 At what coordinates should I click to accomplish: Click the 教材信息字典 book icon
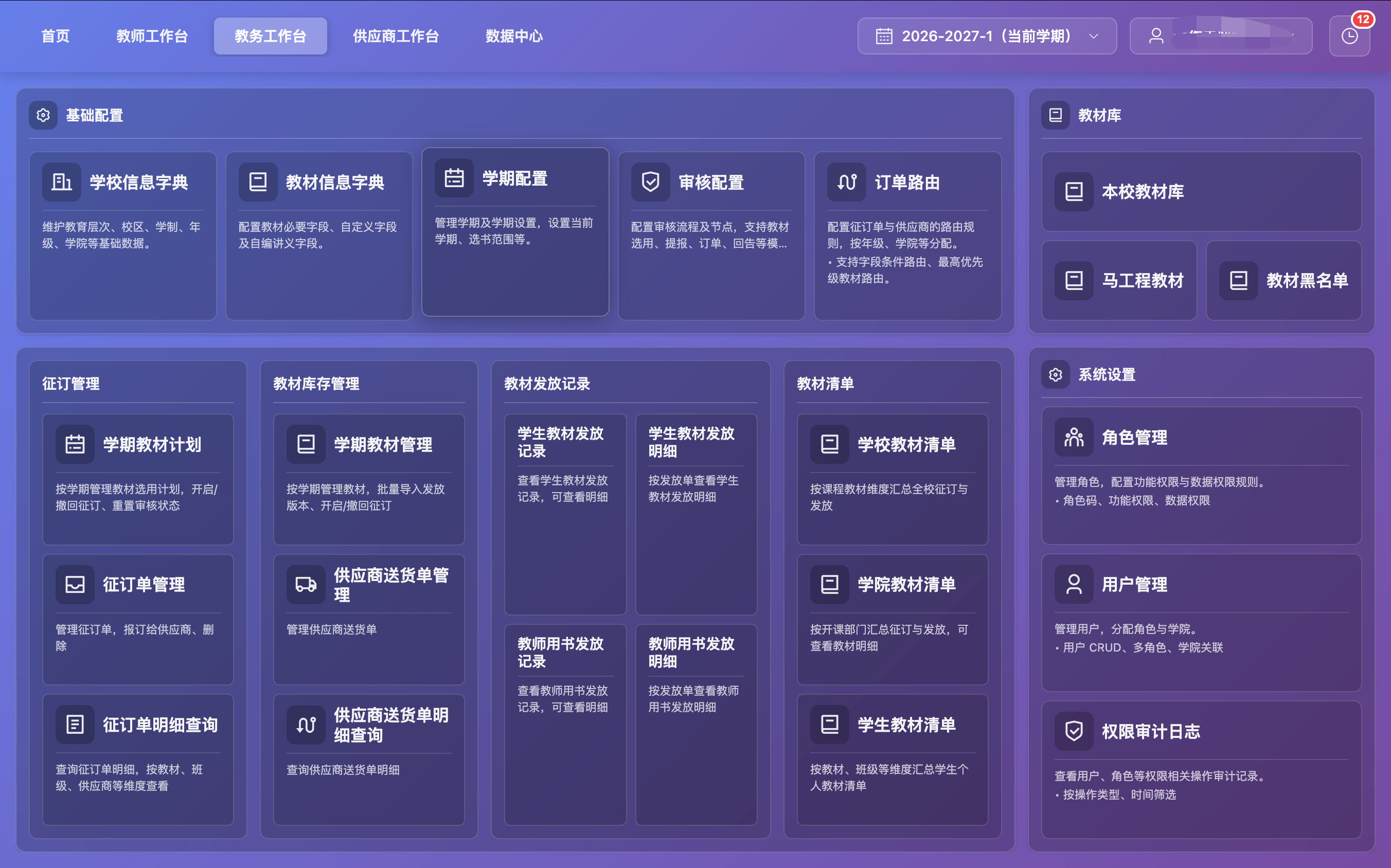258,182
